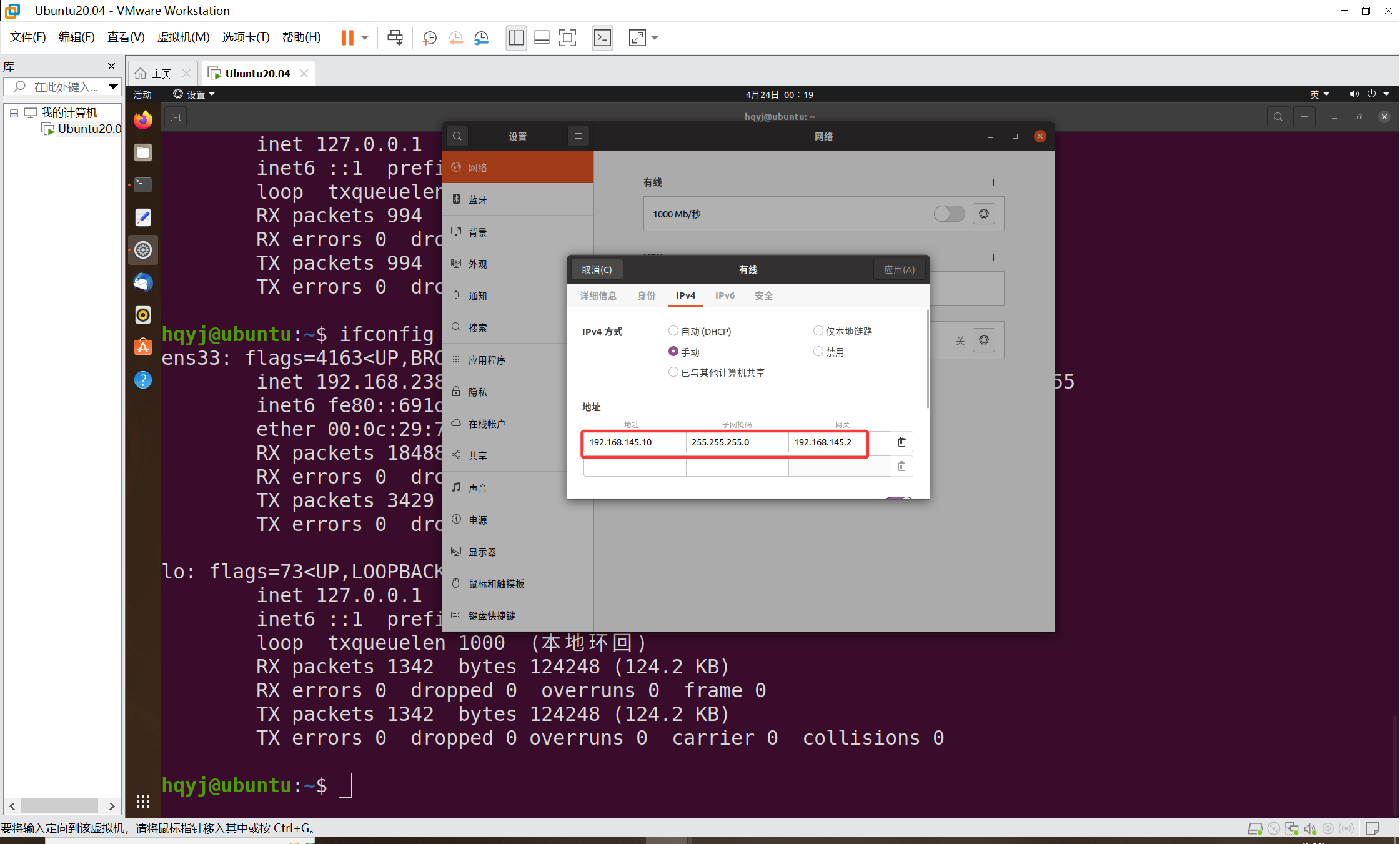Delete the 192.168.145.10 address row
Viewport: 1400px width, 844px height.
click(901, 442)
